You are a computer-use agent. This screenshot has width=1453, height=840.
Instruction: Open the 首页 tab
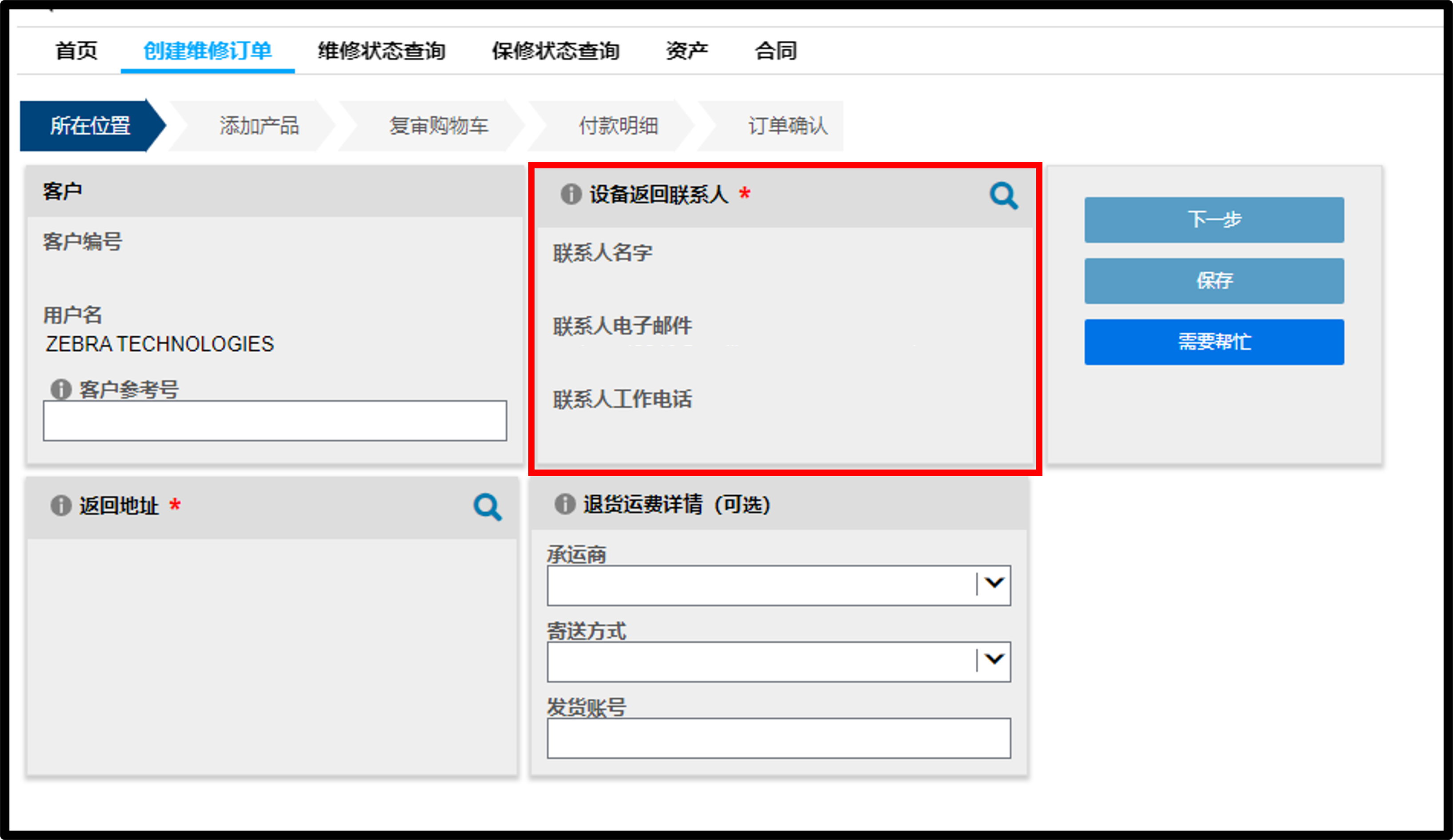[x=76, y=51]
